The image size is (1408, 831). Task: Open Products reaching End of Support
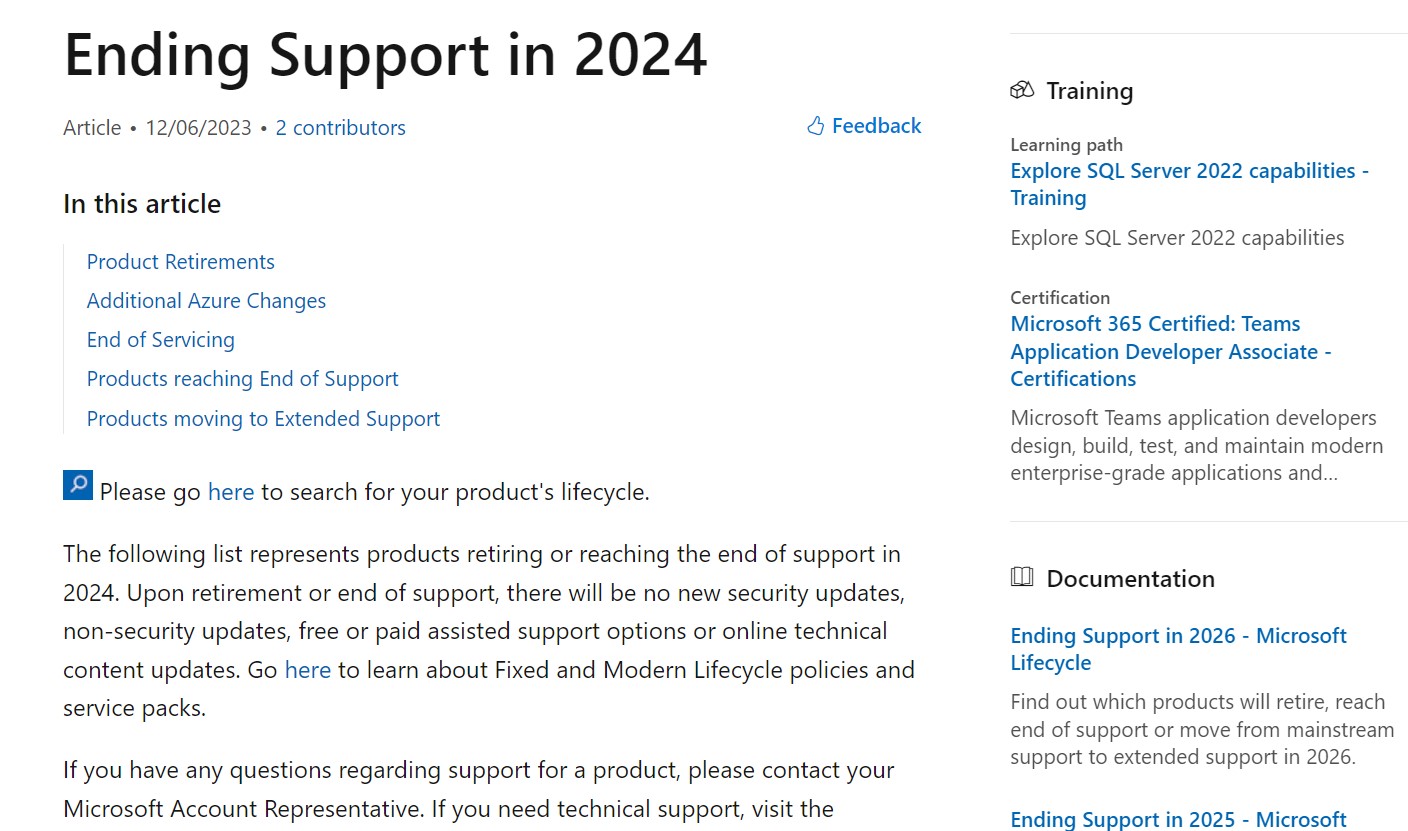242,379
